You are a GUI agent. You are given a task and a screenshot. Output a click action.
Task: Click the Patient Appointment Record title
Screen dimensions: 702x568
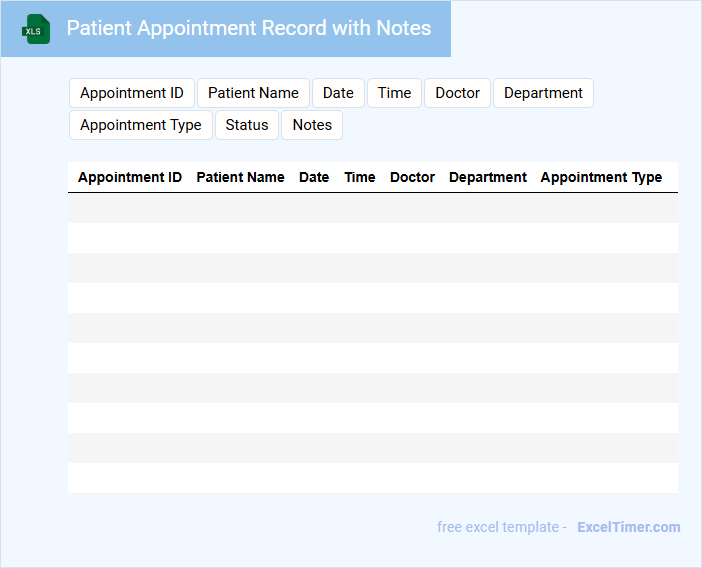coord(249,28)
